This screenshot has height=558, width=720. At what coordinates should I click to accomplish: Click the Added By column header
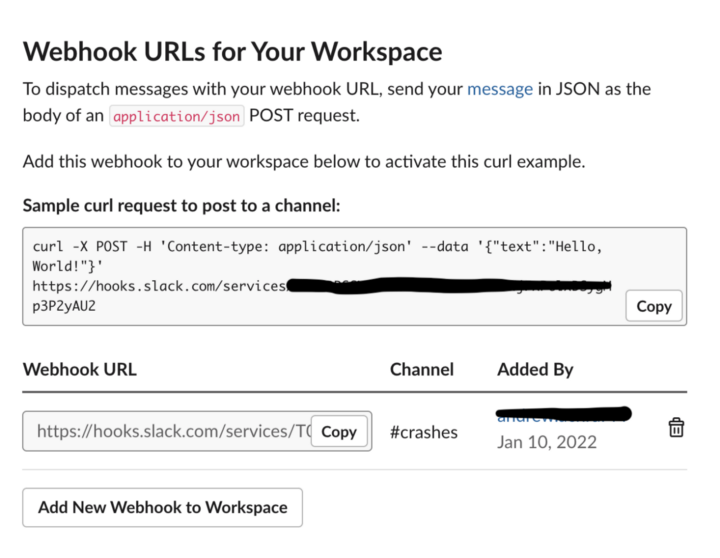point(535,370)
